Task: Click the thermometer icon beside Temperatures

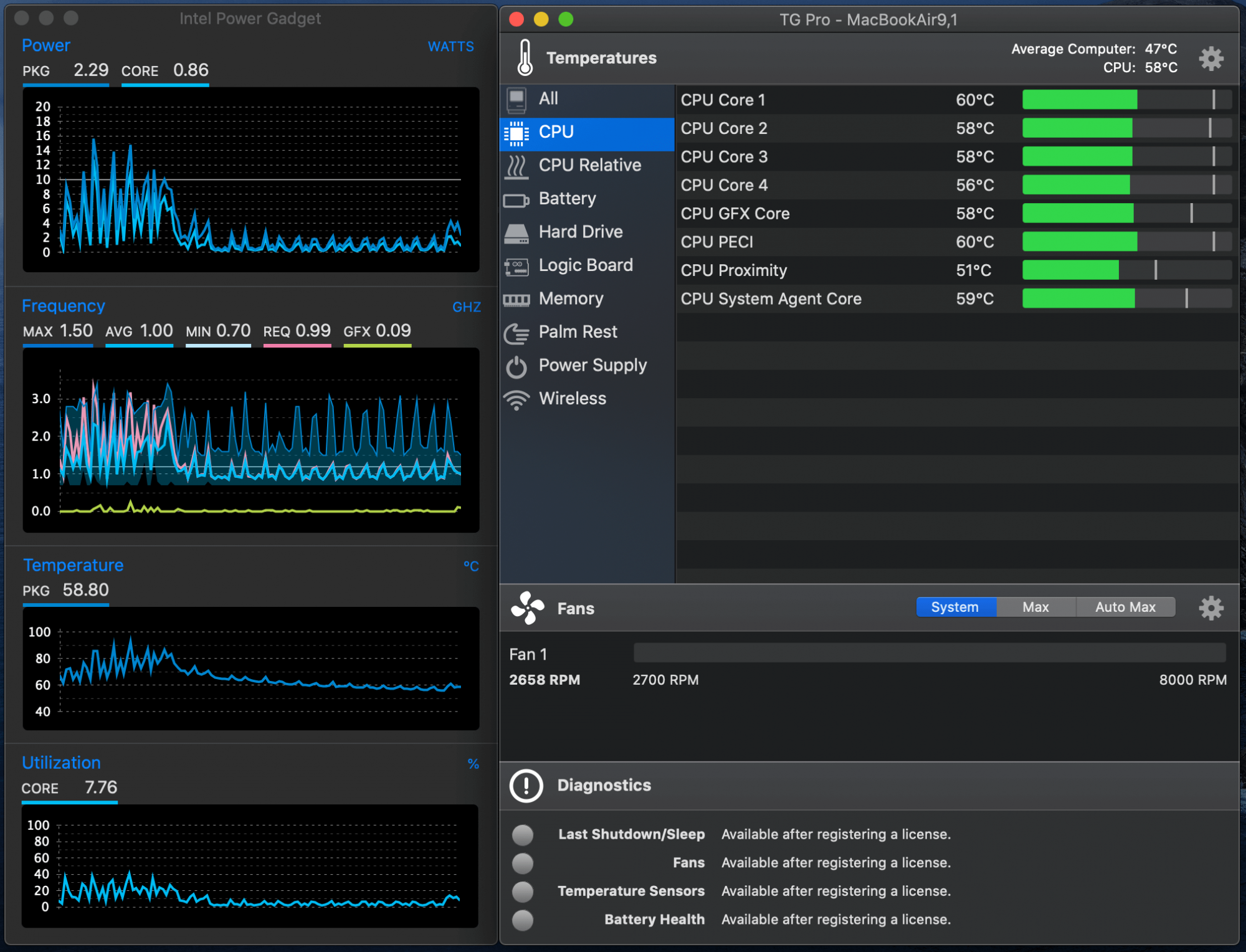Action: tap(525, 57)
